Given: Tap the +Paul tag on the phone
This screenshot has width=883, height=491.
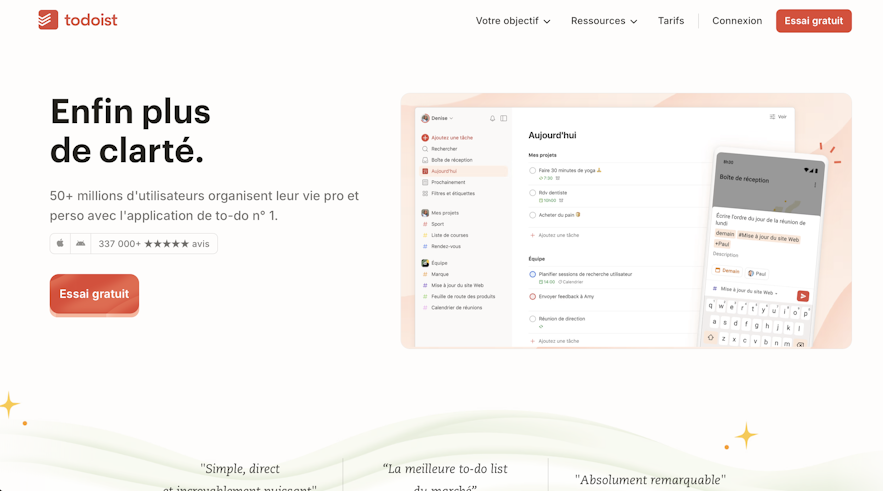Looking at the screenshot, I should (x=722, y=244).
